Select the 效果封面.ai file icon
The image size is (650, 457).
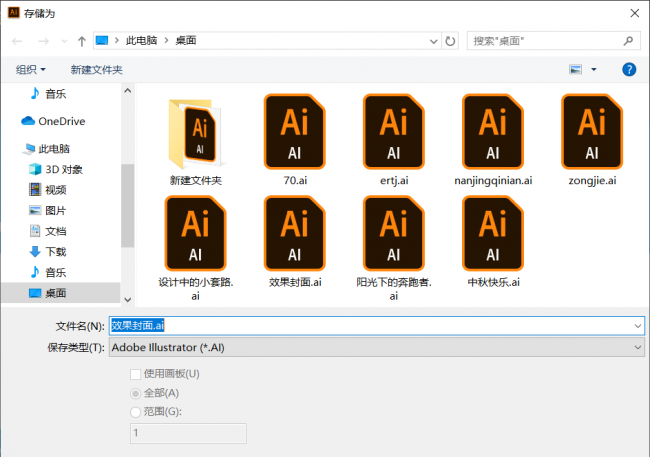(x=294, y=233)
